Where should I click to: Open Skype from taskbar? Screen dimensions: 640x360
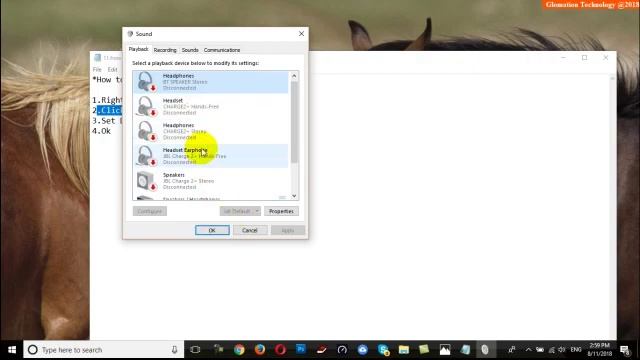[x=383, y=350]
